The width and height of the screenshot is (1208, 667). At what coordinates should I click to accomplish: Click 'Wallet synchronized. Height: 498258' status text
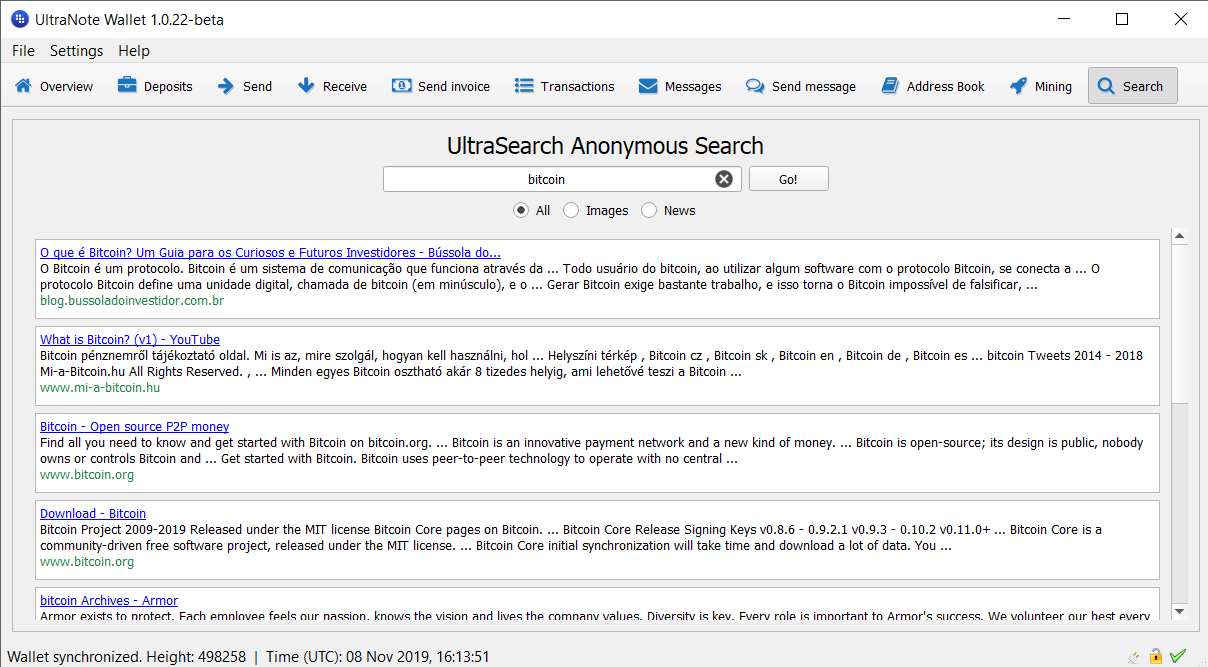tap(126, 657)
